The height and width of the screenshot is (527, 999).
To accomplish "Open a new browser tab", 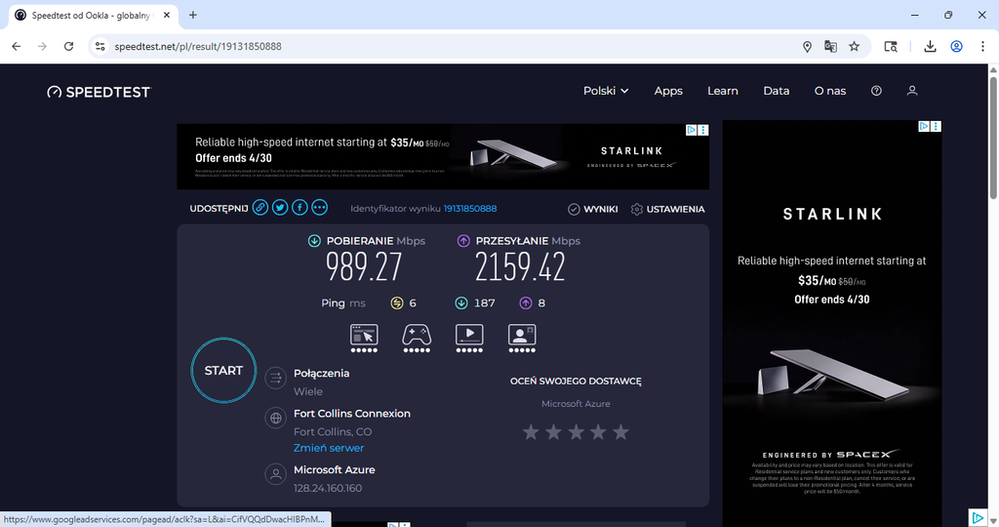I will (193, 15).
